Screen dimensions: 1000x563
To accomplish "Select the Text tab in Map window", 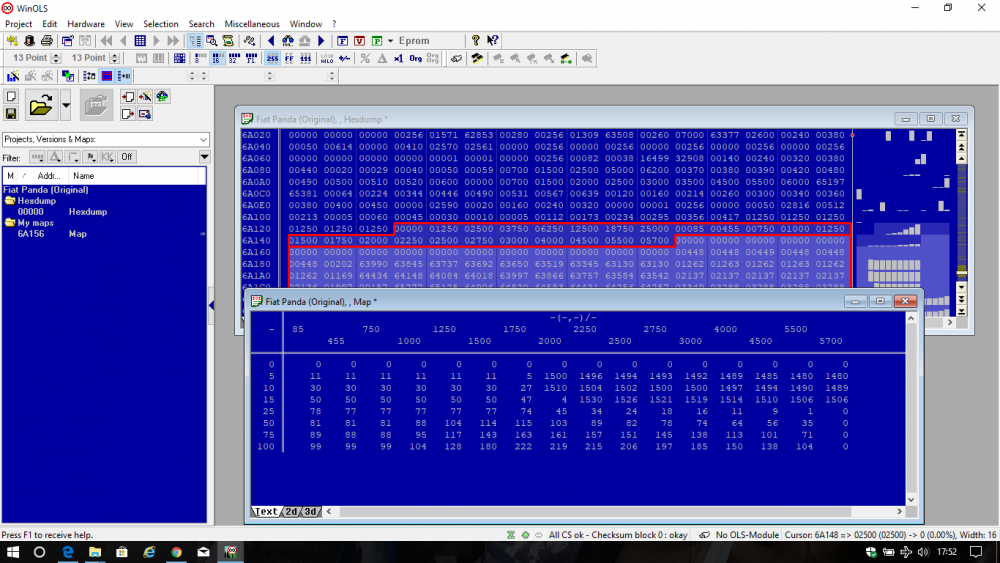I will point(266,511).
